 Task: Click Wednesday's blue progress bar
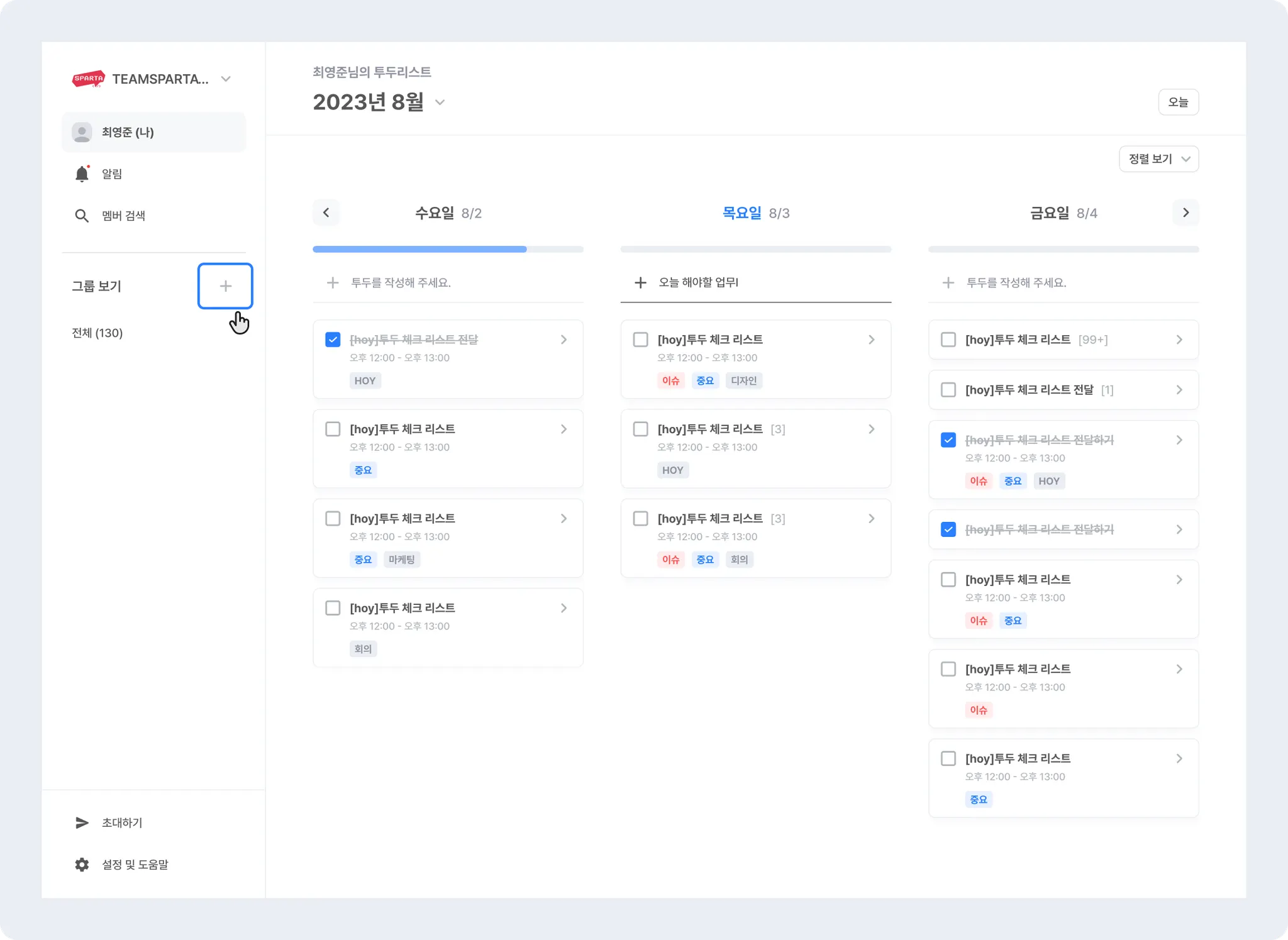pyautogui.click(x=419, y=249)
